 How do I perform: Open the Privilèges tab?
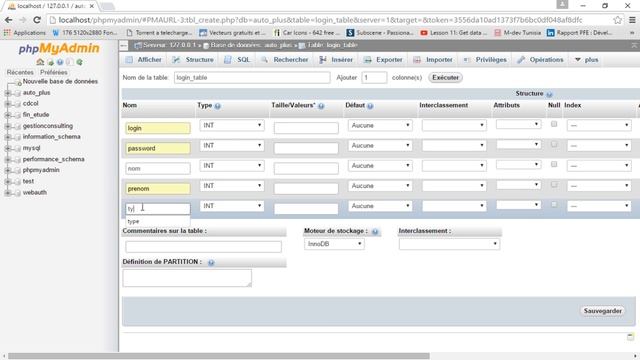coord(485,60)
